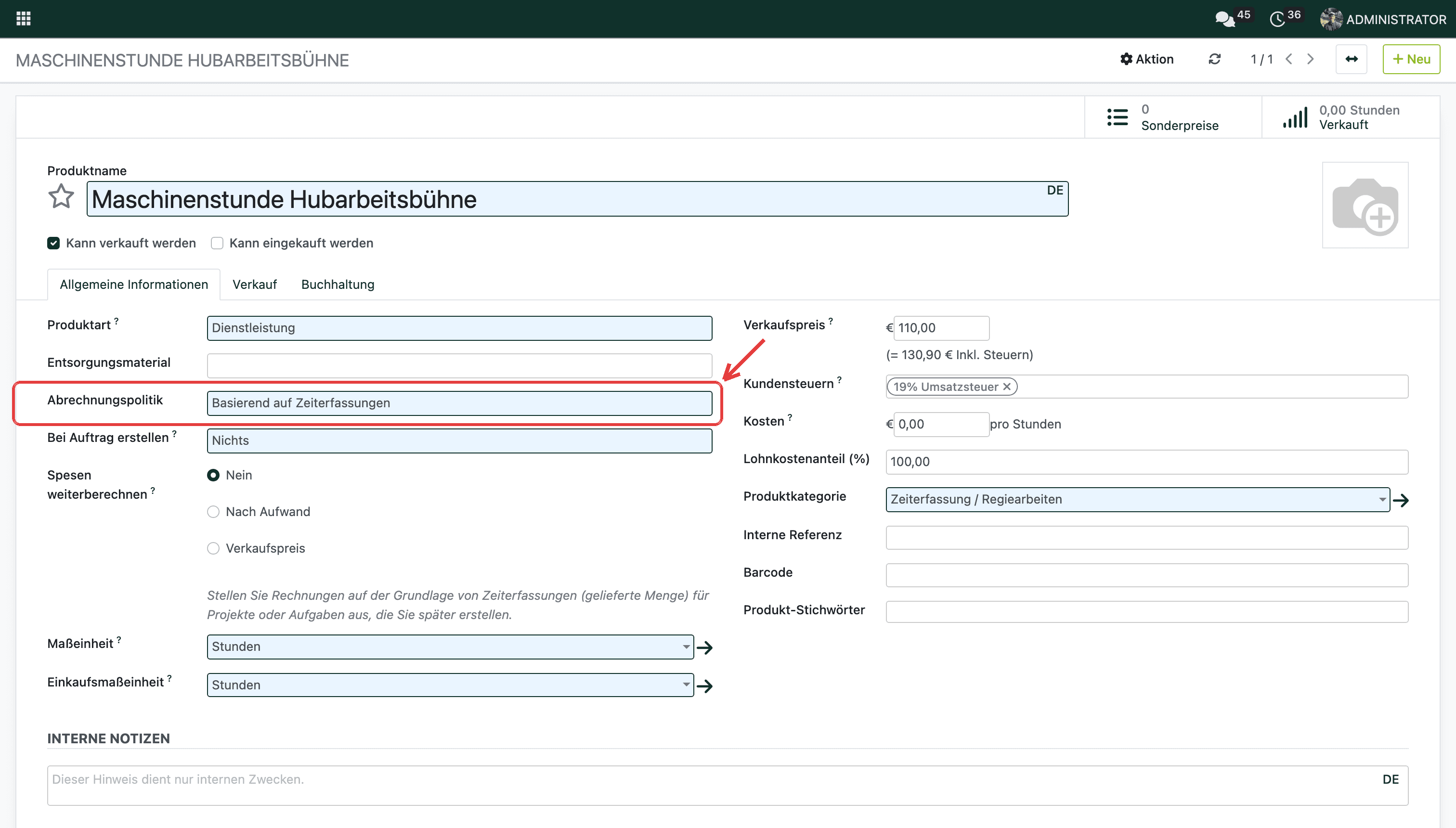
Task: Open the Abrechnungspolitik dropdown
Action: (459, 403)
